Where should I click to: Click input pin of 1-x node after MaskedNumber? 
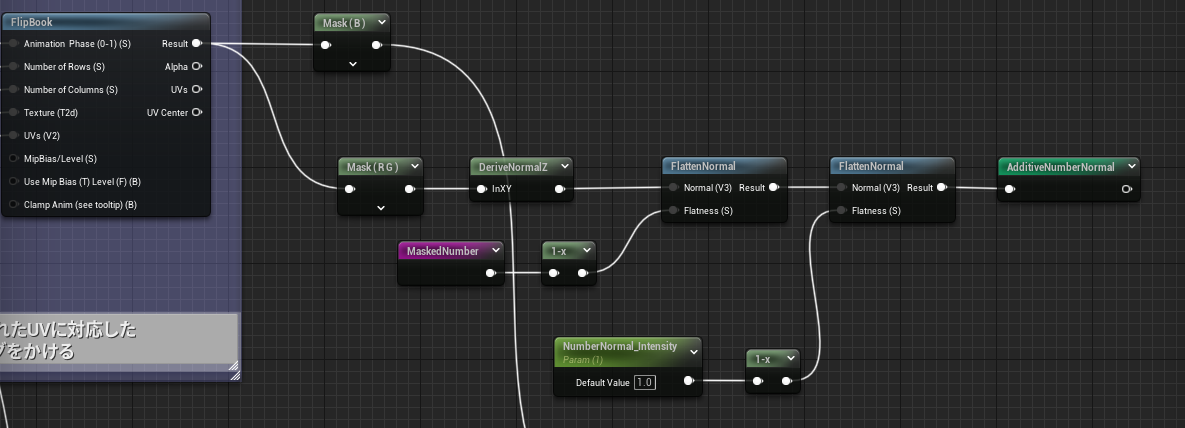[x=554, y=273]
